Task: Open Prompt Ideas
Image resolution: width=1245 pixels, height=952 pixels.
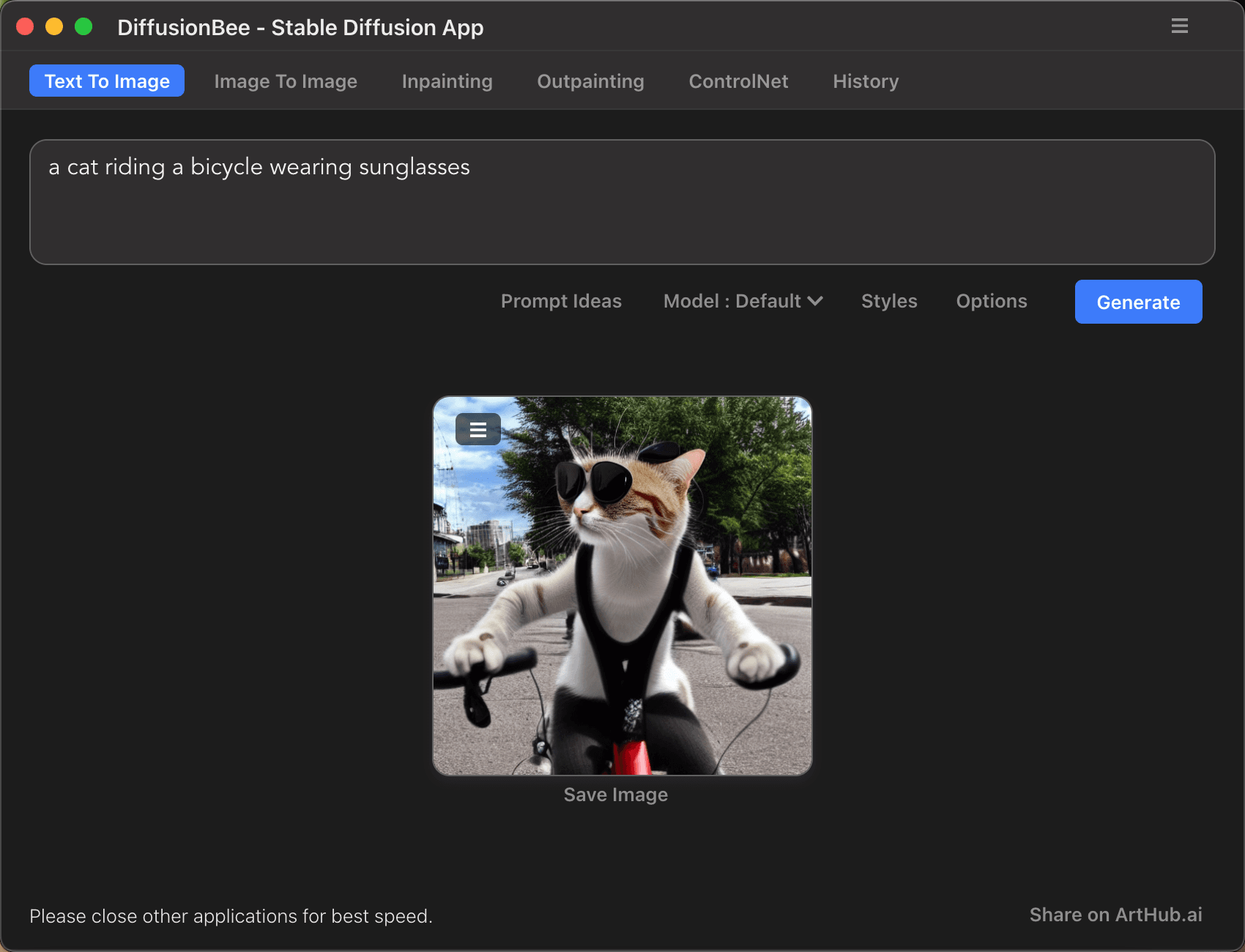Action: pos(561,301)
